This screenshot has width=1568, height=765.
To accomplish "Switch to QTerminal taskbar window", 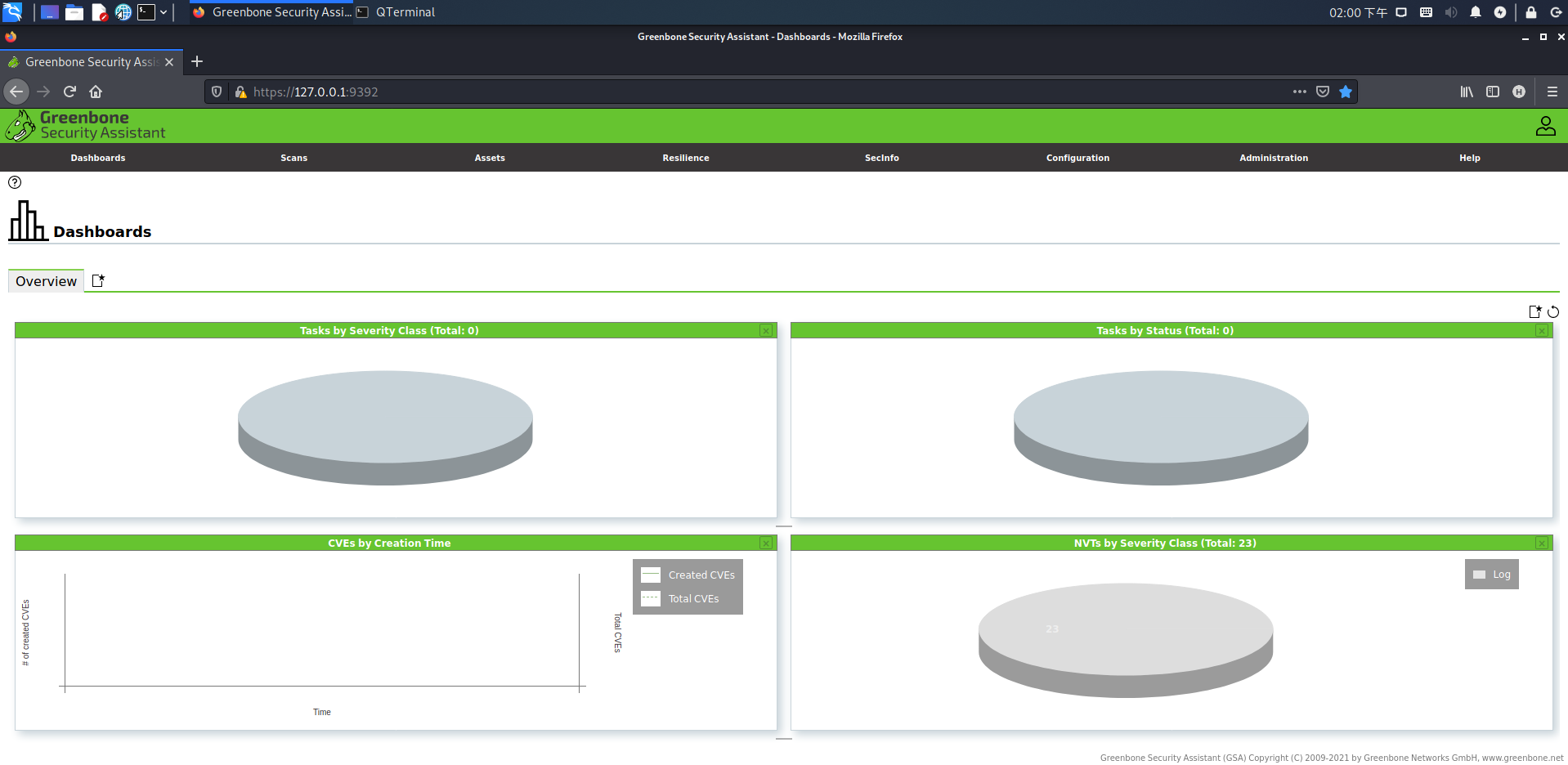I will [396, 12].
